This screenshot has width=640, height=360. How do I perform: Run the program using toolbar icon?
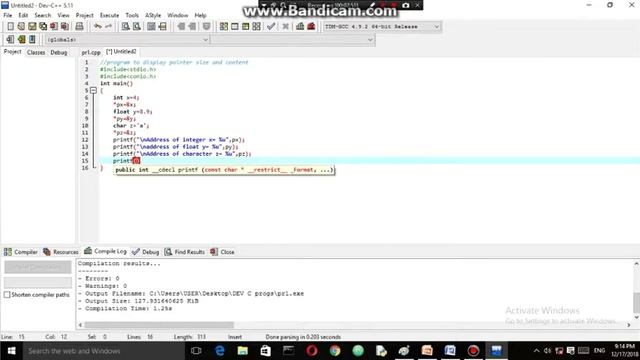(x=235, y=27)
